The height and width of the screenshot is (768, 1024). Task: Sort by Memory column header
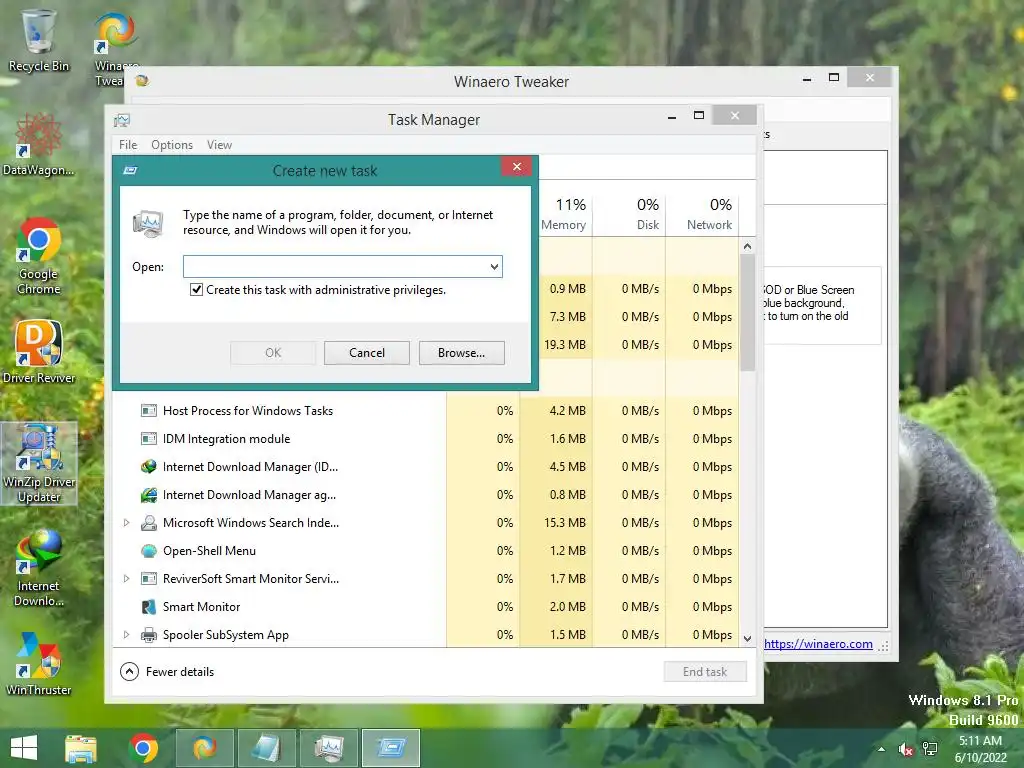click(564, 214)
